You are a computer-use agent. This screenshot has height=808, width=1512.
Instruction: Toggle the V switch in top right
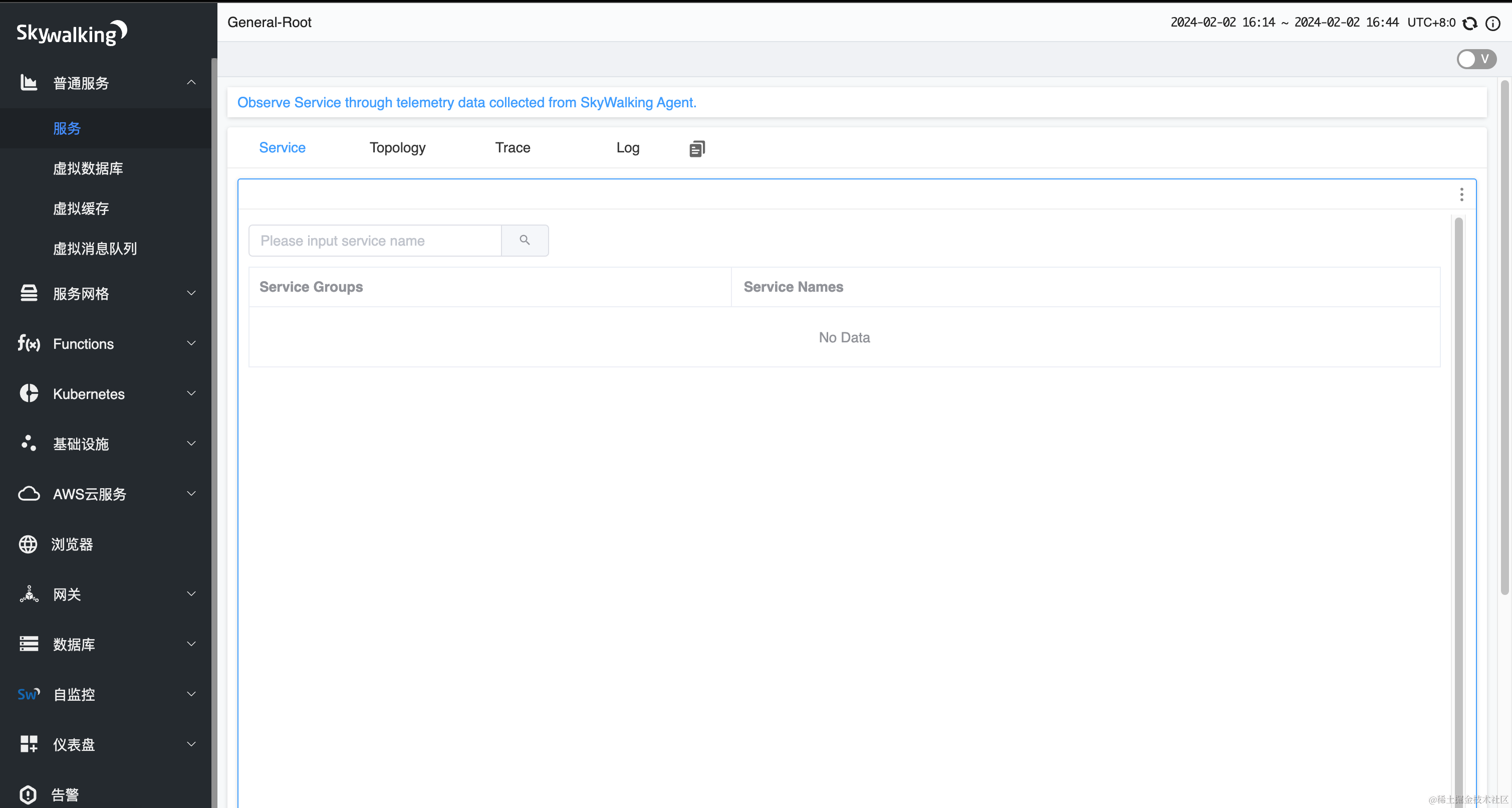click(1477, 59)
